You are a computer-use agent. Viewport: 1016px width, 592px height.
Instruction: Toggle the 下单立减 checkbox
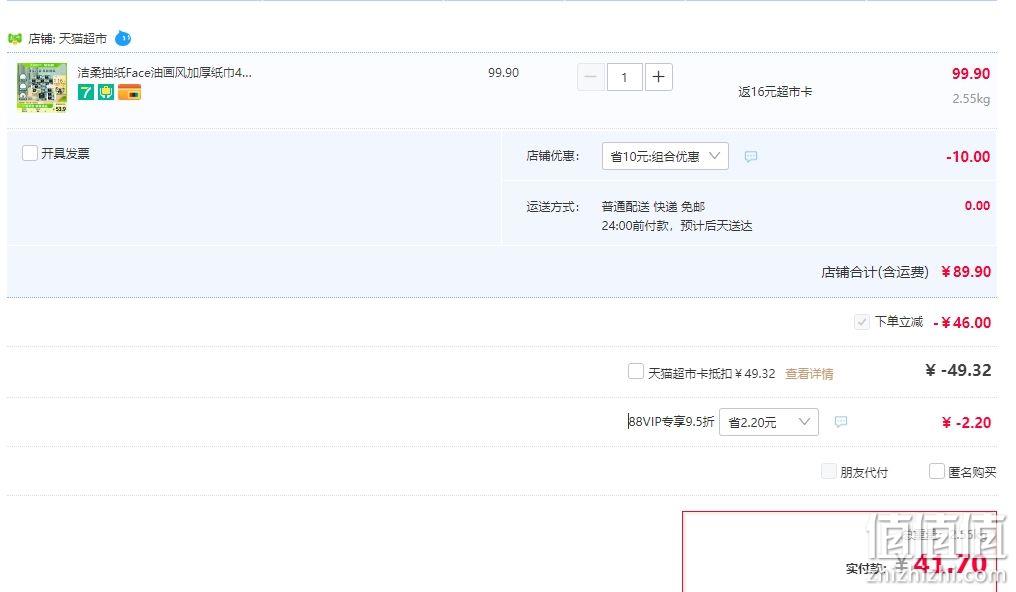click(861, 322)
